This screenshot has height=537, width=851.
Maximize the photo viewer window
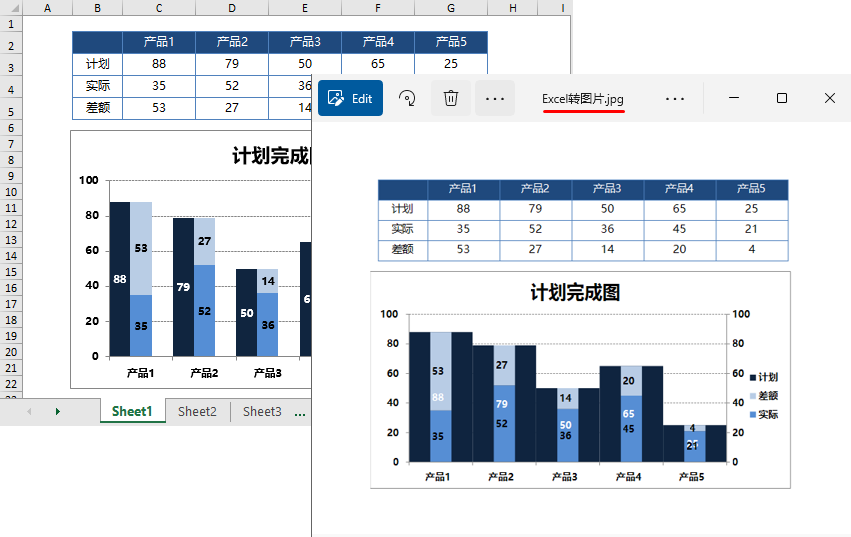click(782, 98)
